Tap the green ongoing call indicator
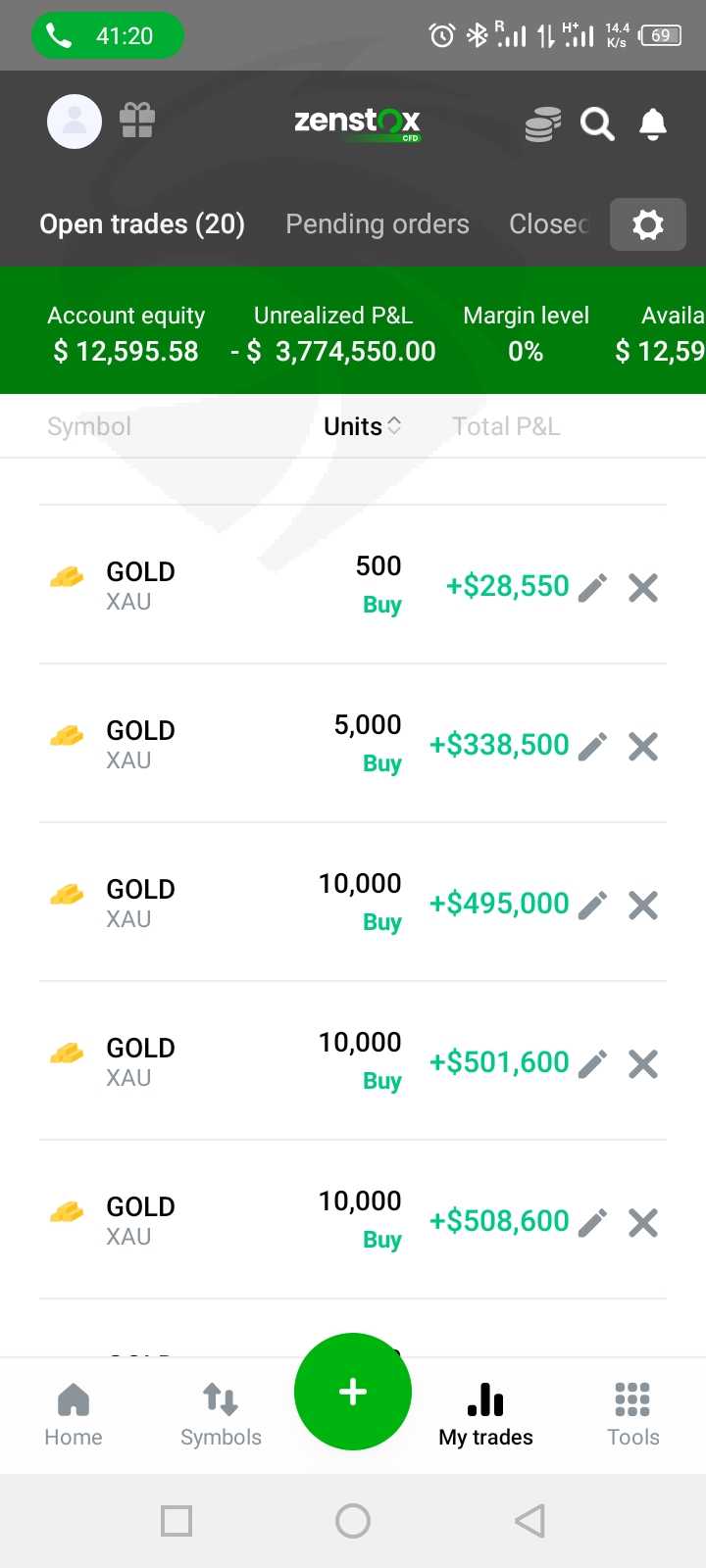Screen dimensions: 706x1568 108,36
